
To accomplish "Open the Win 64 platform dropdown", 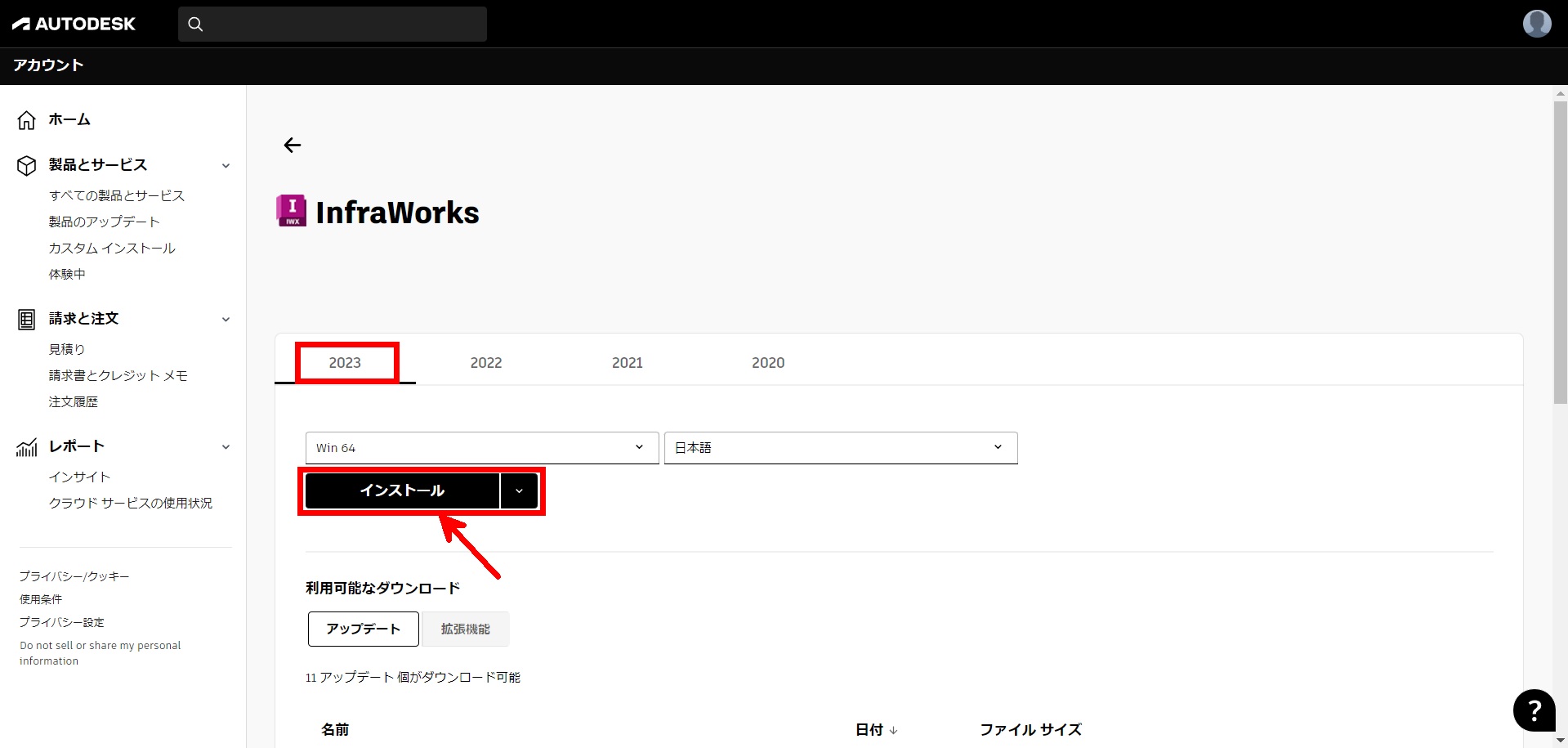I will pos(482,448).
